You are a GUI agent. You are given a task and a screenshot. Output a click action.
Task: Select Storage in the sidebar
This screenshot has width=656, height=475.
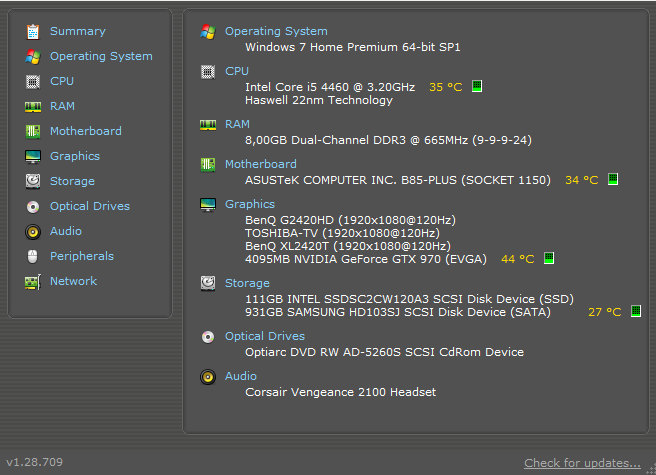(72, 181)
